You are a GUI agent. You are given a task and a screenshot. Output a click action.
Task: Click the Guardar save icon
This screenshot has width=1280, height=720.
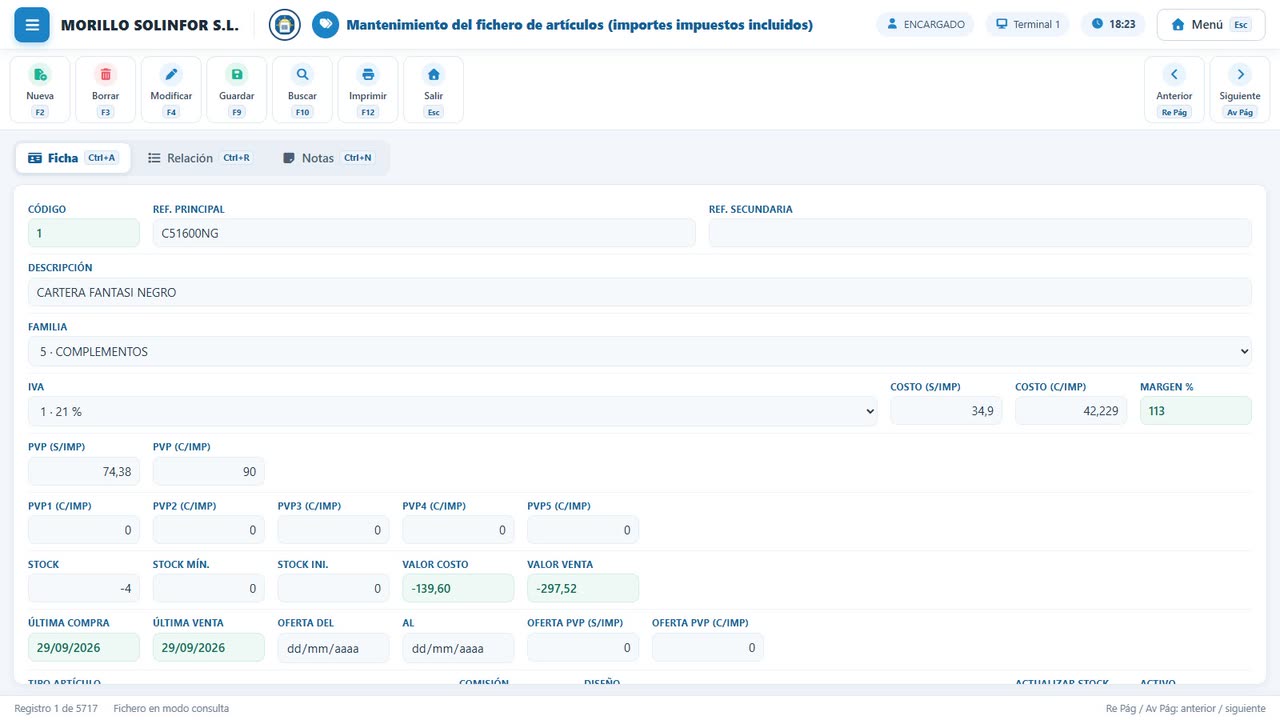coord(237,74)
